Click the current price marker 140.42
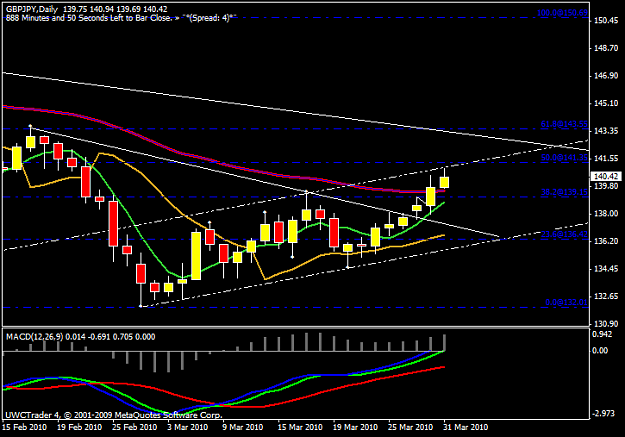This screenshot has height=437, width=625. pyautogui.click(x=605, y=176)
